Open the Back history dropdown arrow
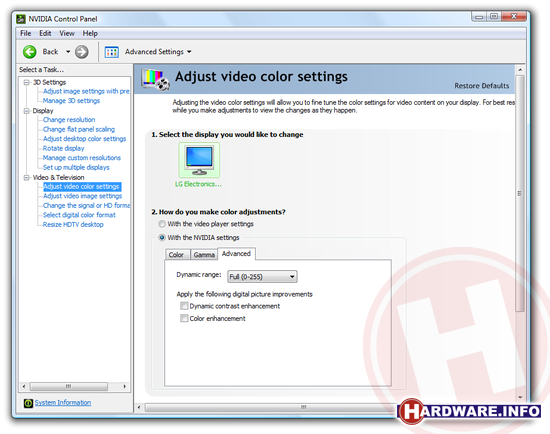 (x=68, y=52)
